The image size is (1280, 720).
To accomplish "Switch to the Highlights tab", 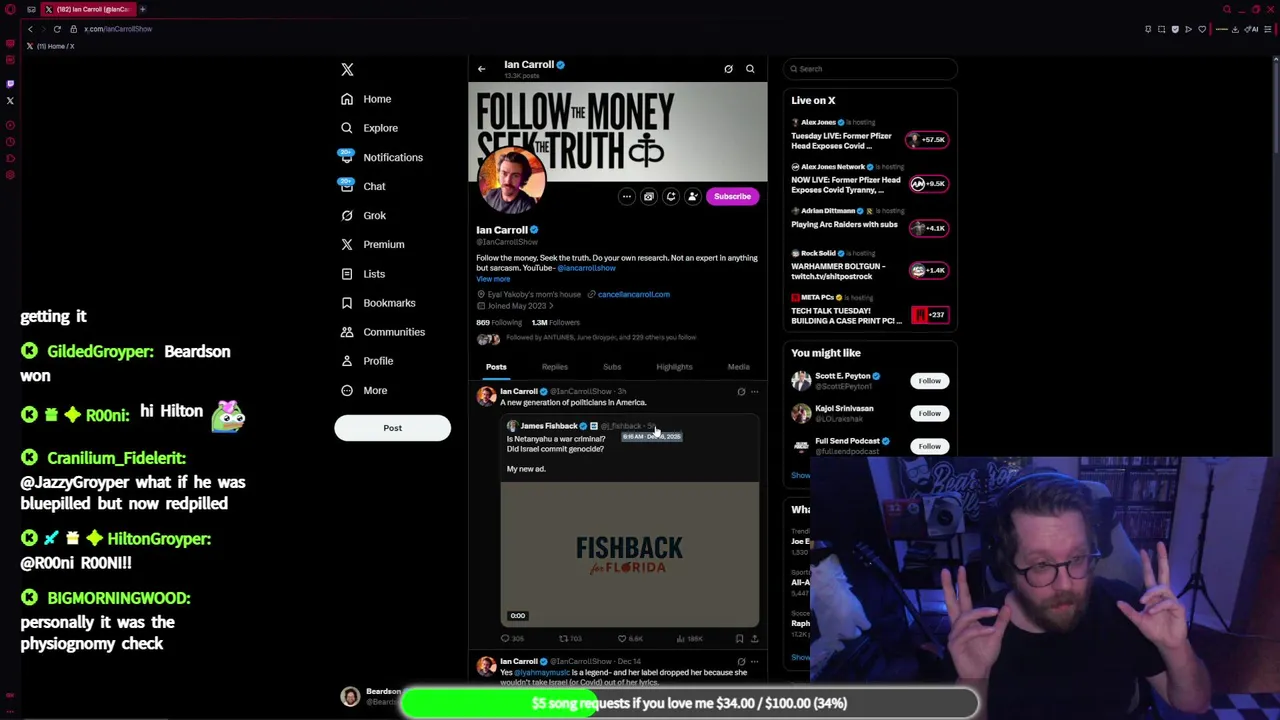I will pos(674,367).
